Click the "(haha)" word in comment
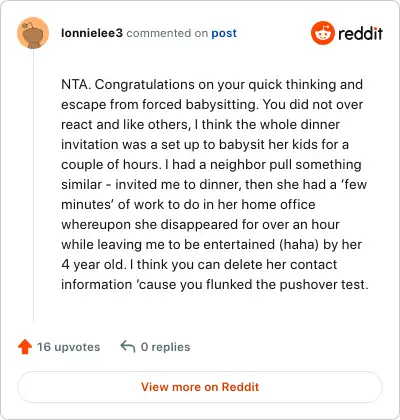 (x=299, y=245)
